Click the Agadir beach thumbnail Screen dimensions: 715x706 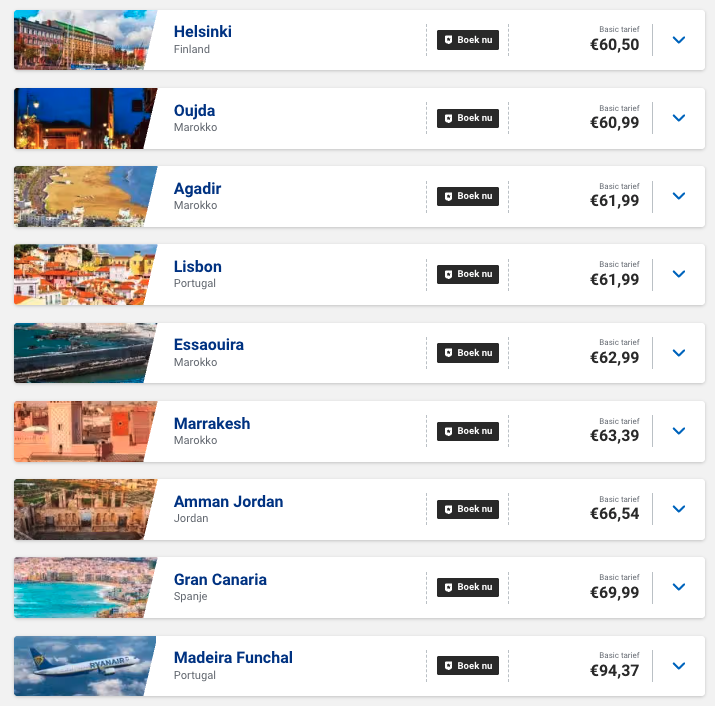pyautogui.click(x=82, y=196)
